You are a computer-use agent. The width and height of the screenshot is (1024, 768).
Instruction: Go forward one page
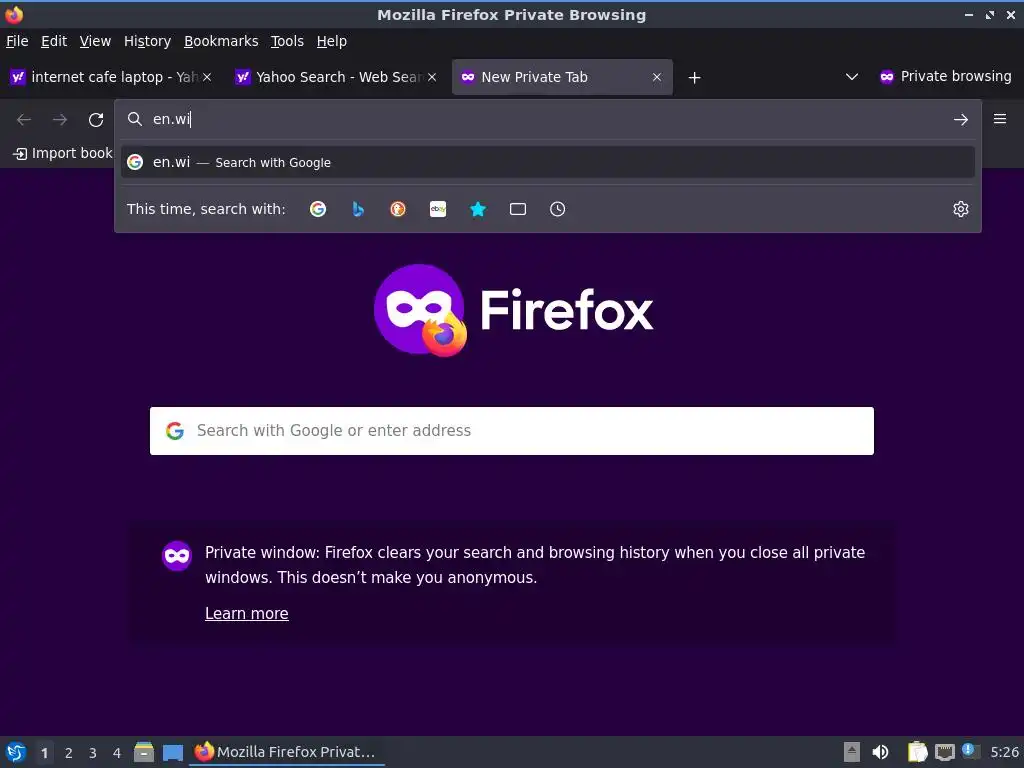pyautogui.click(x=60, y=120)
